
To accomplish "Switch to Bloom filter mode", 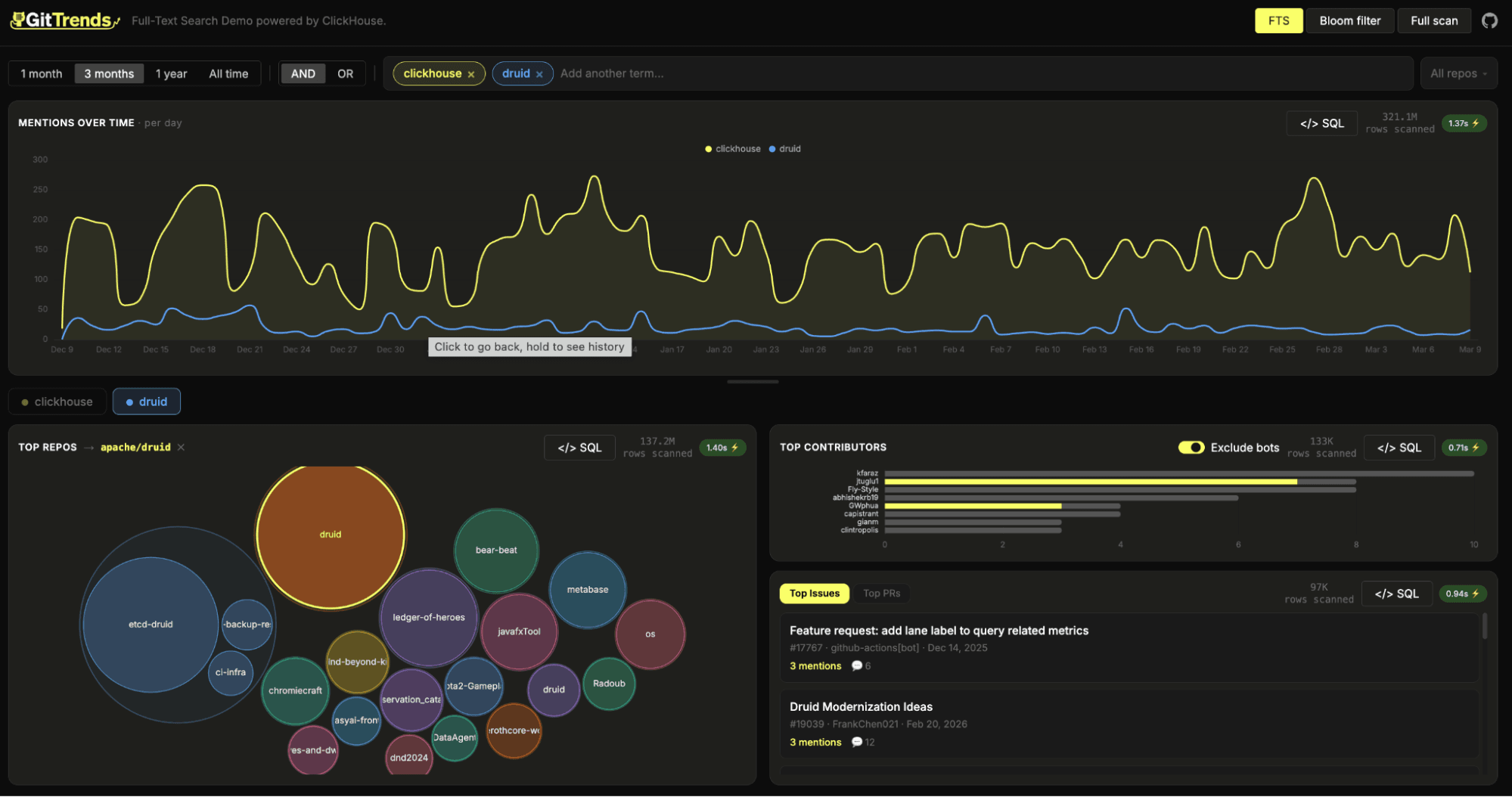I will click(1349, 20).
